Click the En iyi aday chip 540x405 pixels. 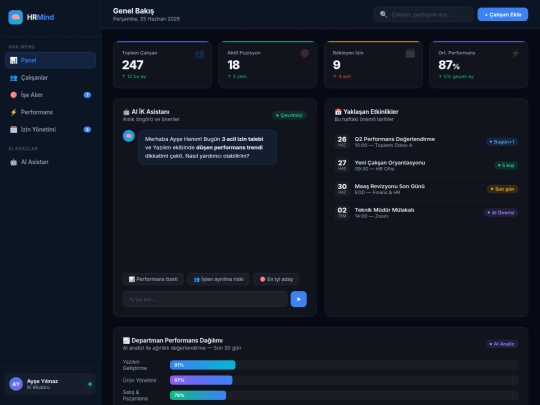[x=276, y=279]
